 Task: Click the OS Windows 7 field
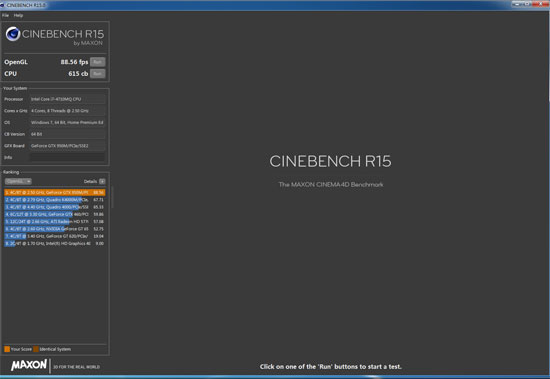[x=67, y=122]
